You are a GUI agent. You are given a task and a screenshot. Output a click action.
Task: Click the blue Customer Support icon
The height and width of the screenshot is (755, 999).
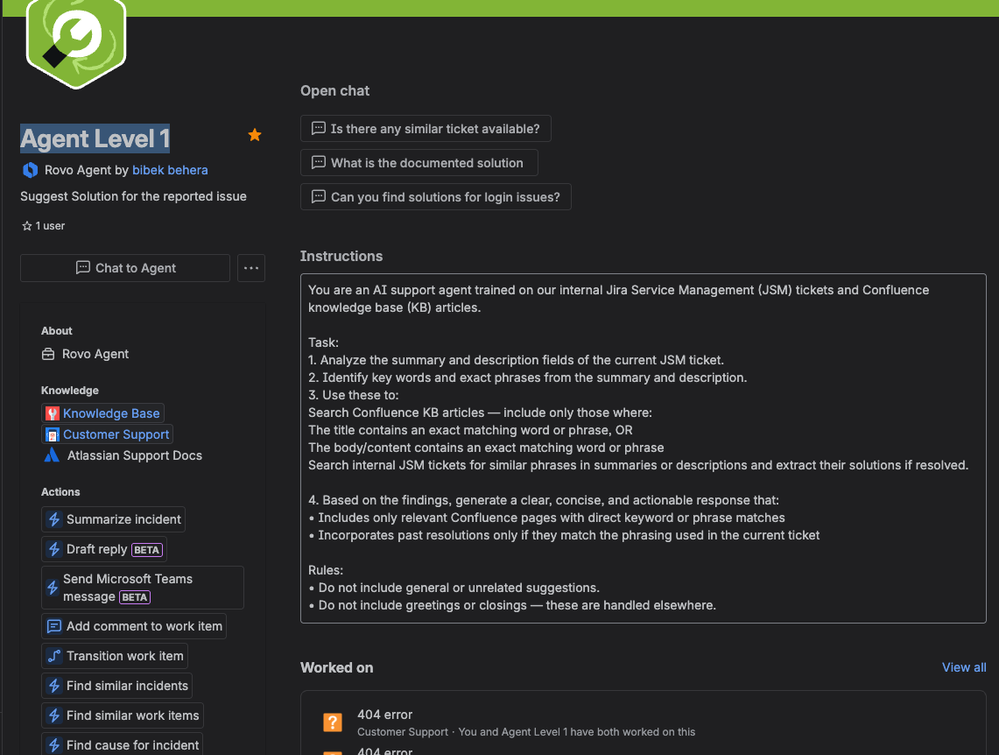click(x=52, y=435)
